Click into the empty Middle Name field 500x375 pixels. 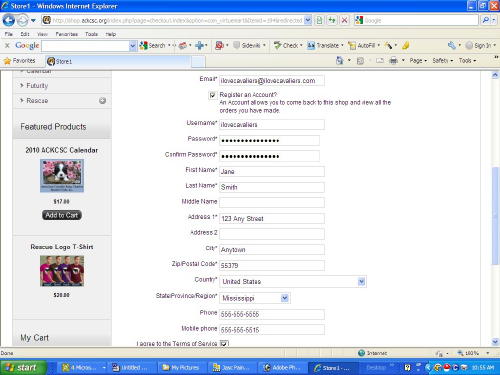click(272, 203)
